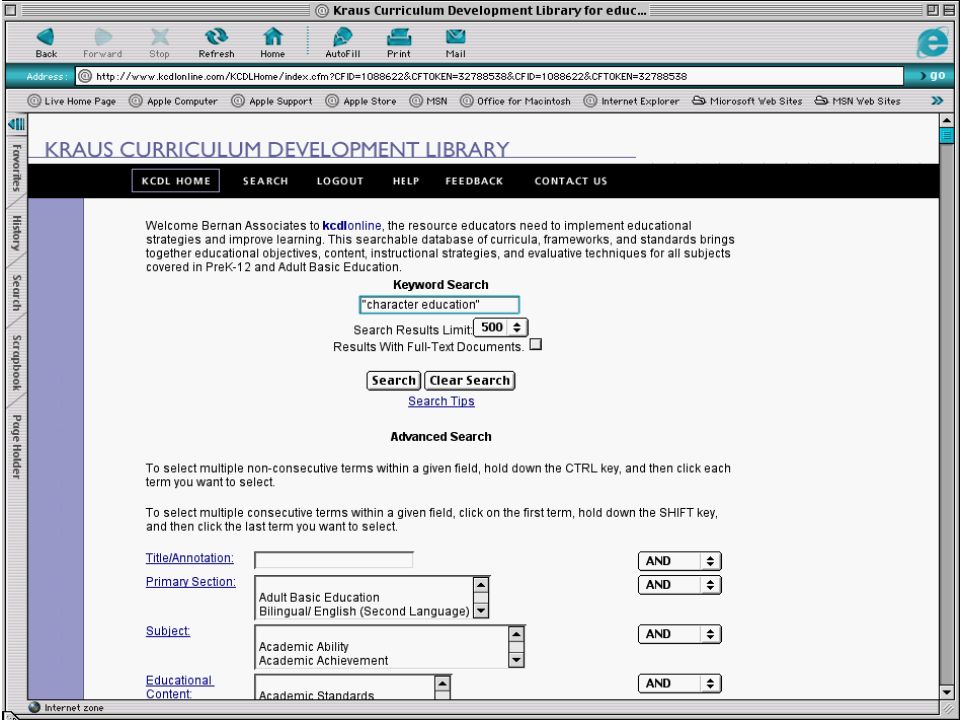This screenshot has width=960, height=720.
Task: Open the Favorites side tab
Action: click(17, 168)
